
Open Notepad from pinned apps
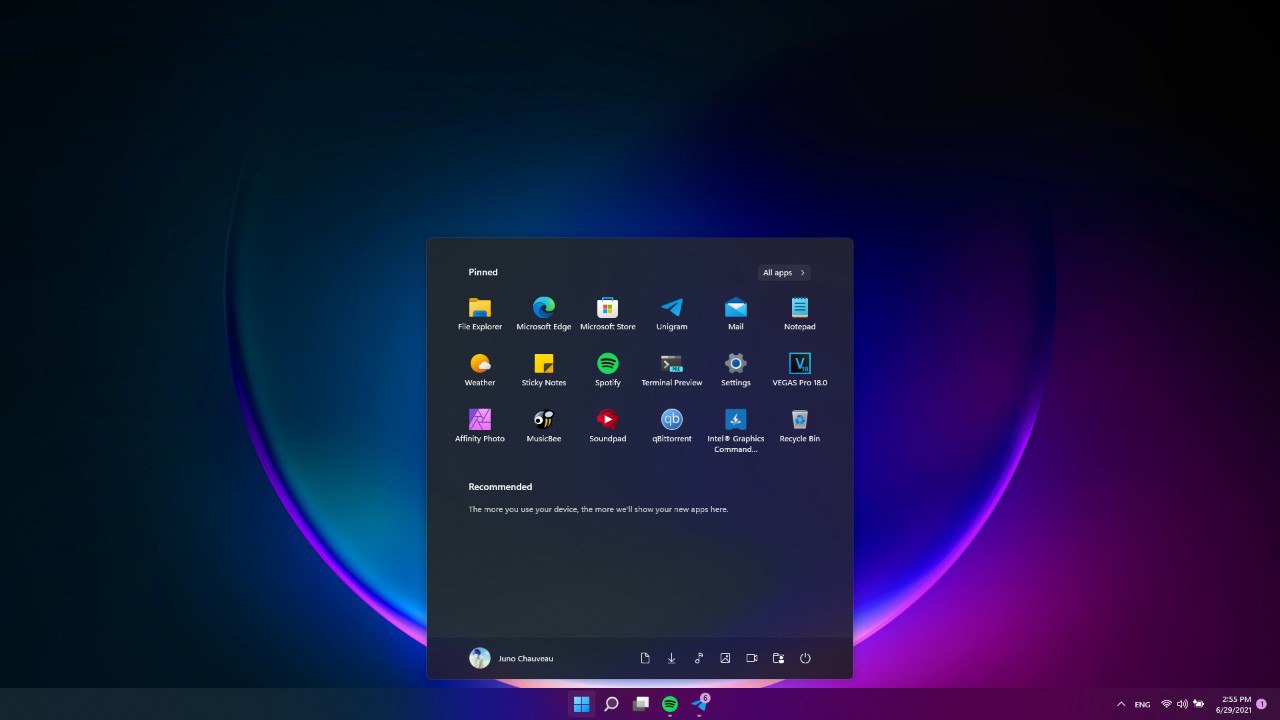(x=800, y=313)
